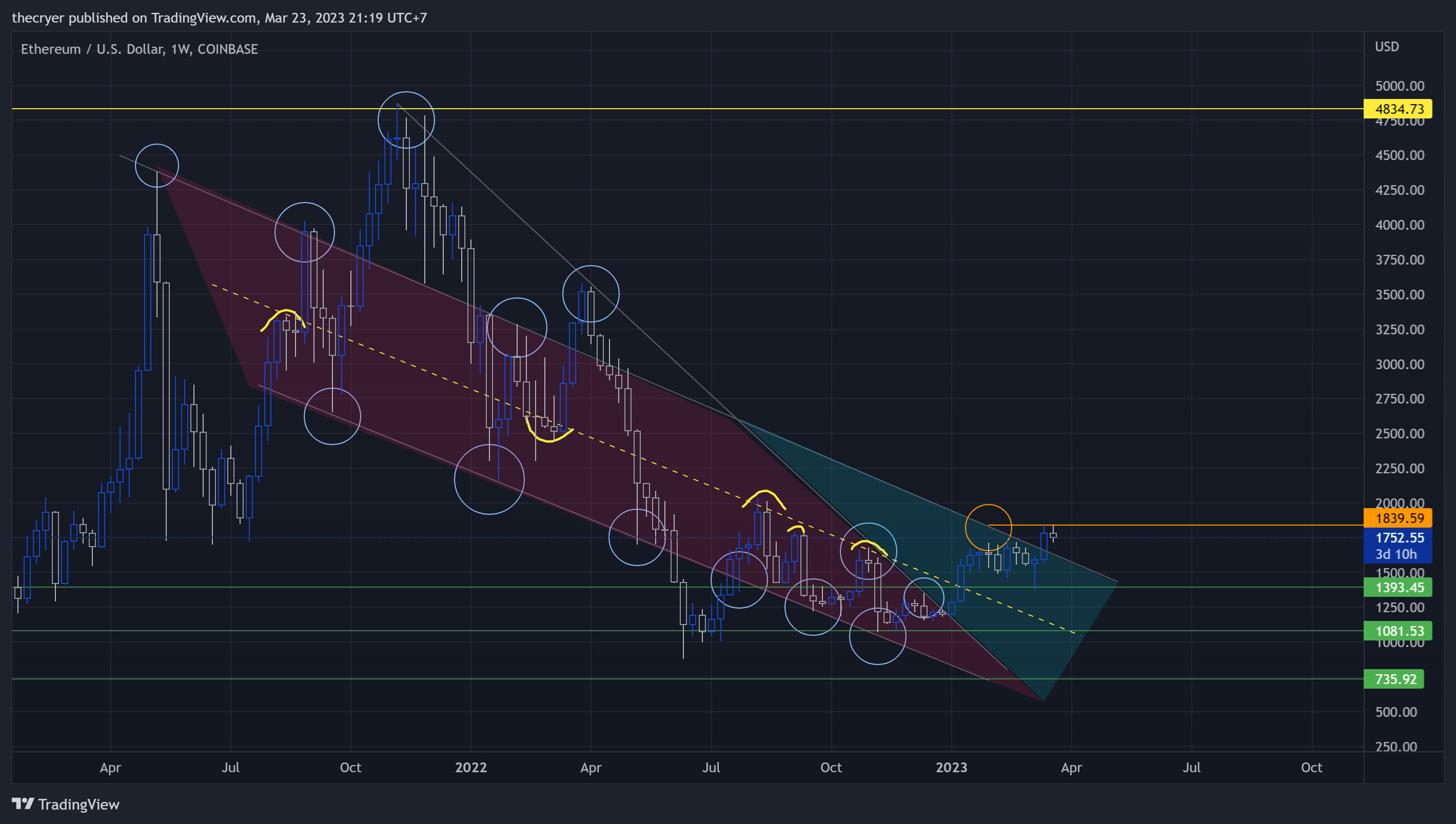Viewport: 1456px width, 824px height.
Task: Click the 2250.00 price axis value
Action: point(1400,469)
